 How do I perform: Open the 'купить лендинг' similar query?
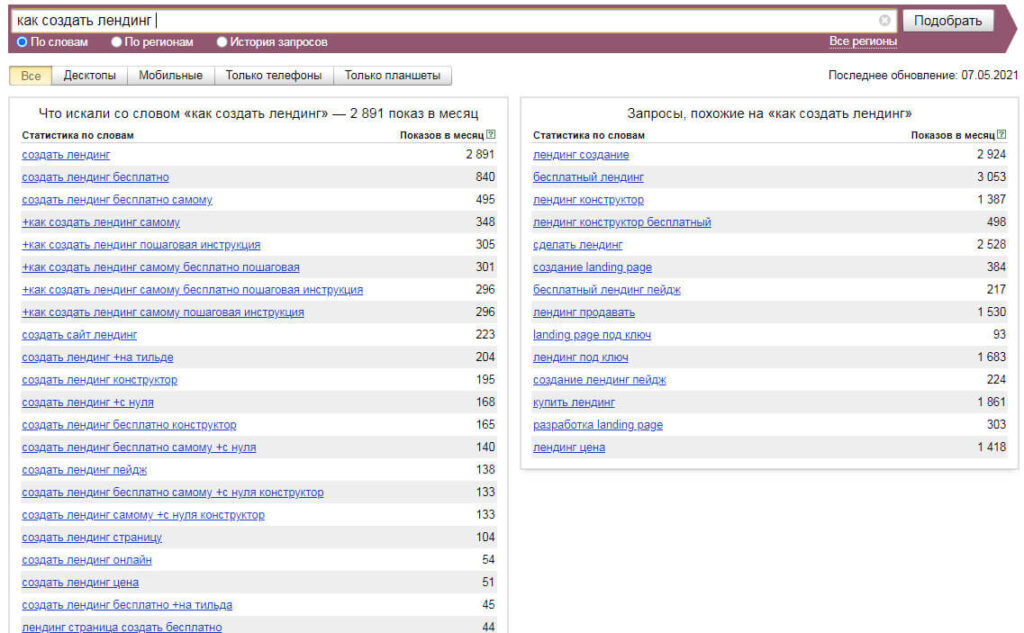coord(573,402)
